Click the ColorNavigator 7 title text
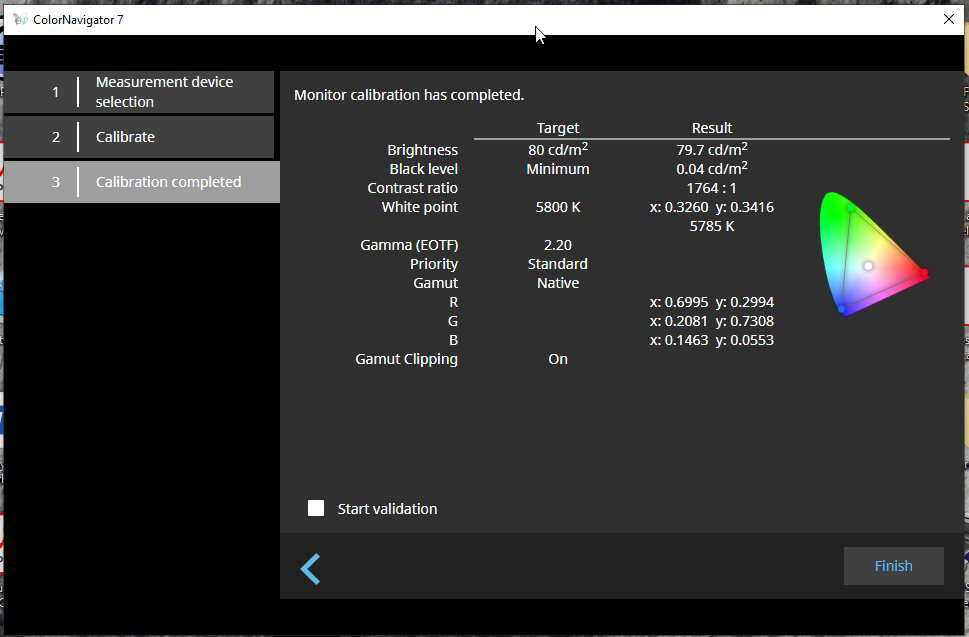The height and width of the screenshot is (637, 969). click(x=78, y=20)
